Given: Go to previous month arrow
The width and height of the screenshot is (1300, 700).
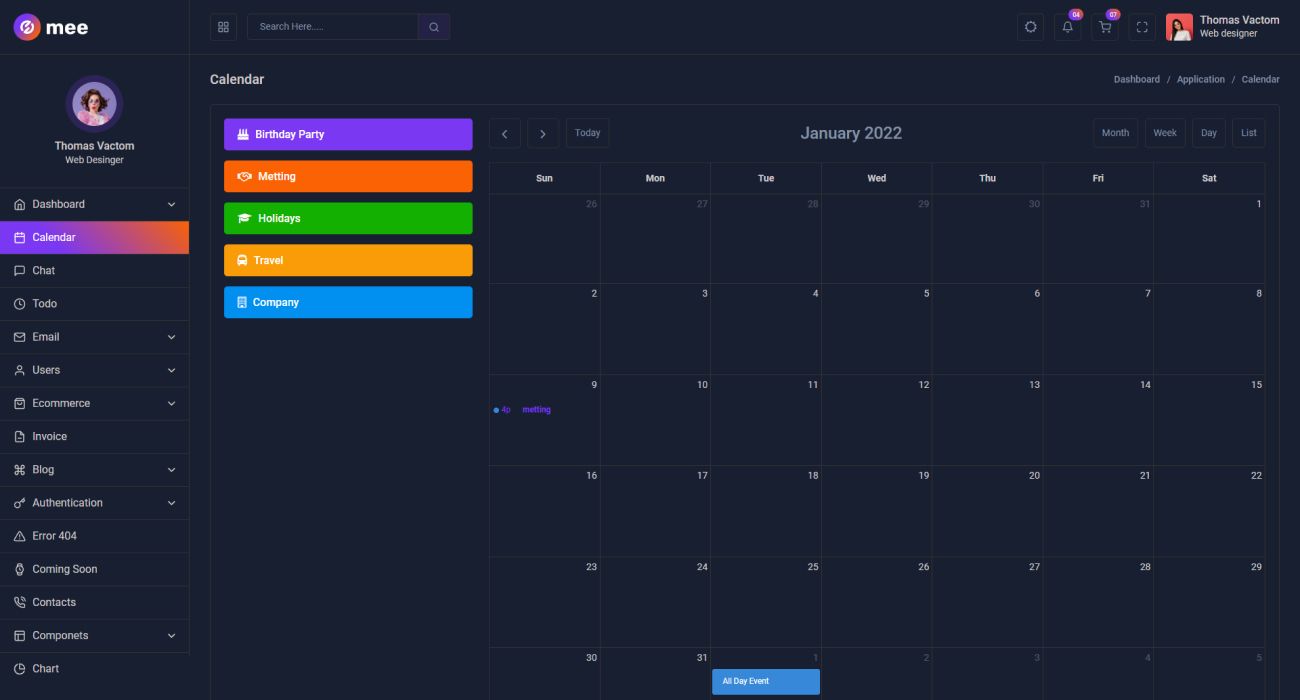Looking at the screenshot, I should (x=505, y=133).
